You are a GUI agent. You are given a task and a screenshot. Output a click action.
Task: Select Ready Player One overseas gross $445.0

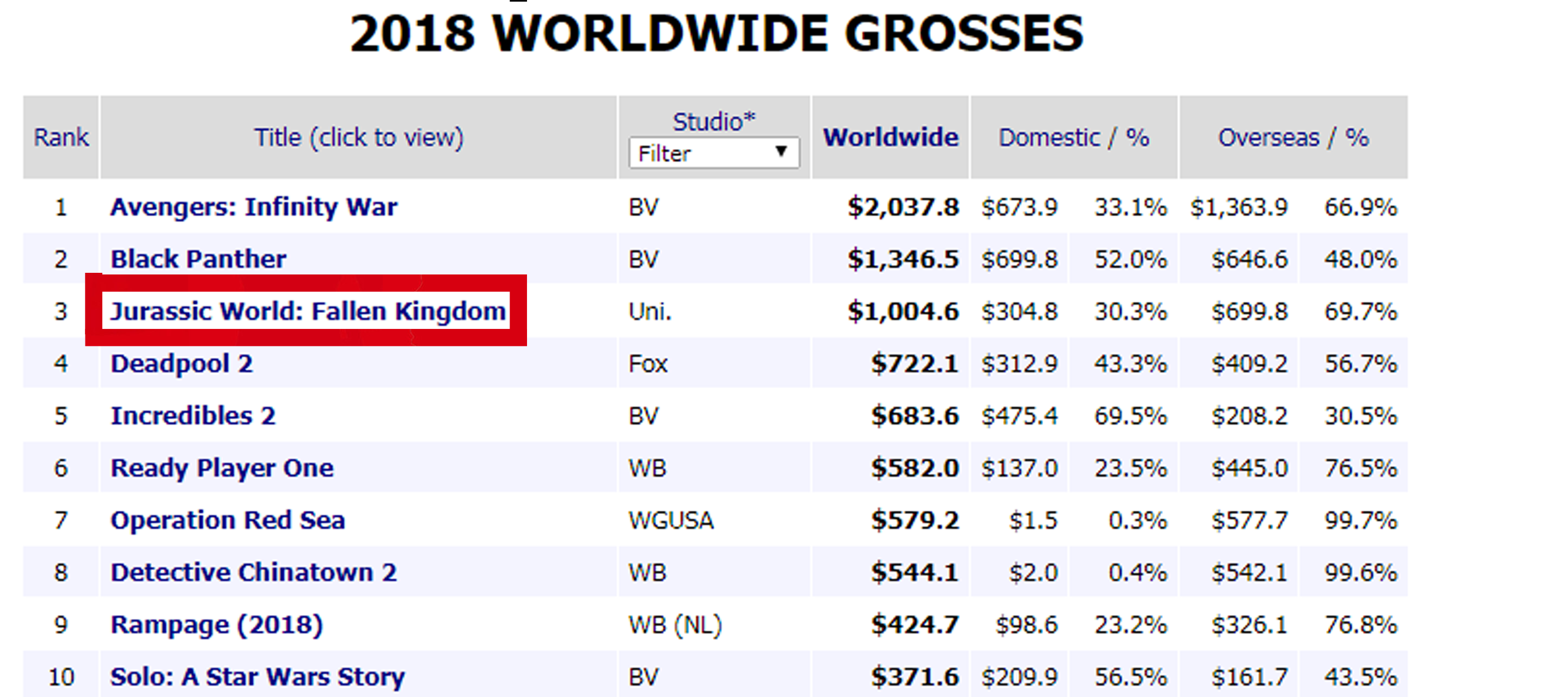(1249, 469)
